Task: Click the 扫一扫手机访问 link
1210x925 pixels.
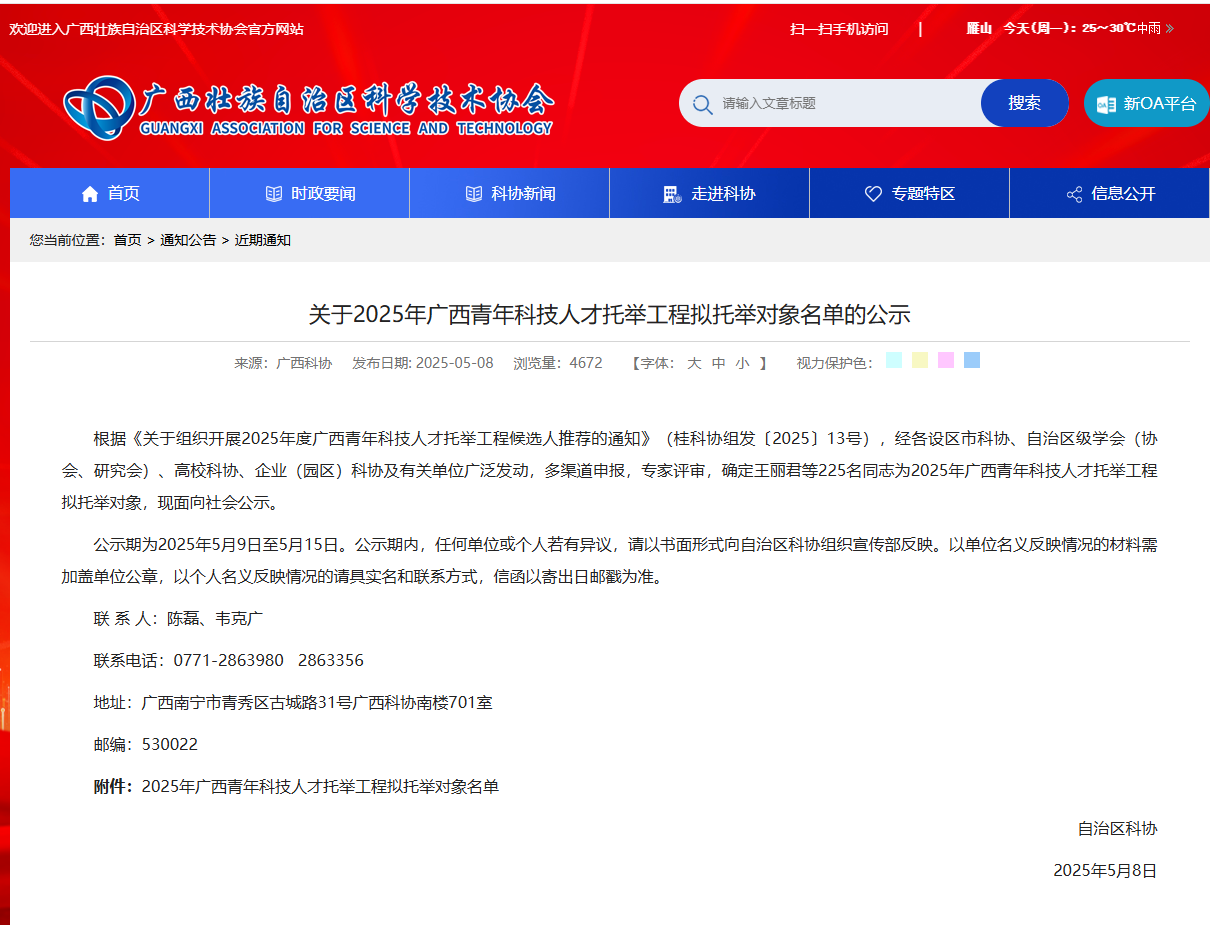Action: [x=839, y=29]
